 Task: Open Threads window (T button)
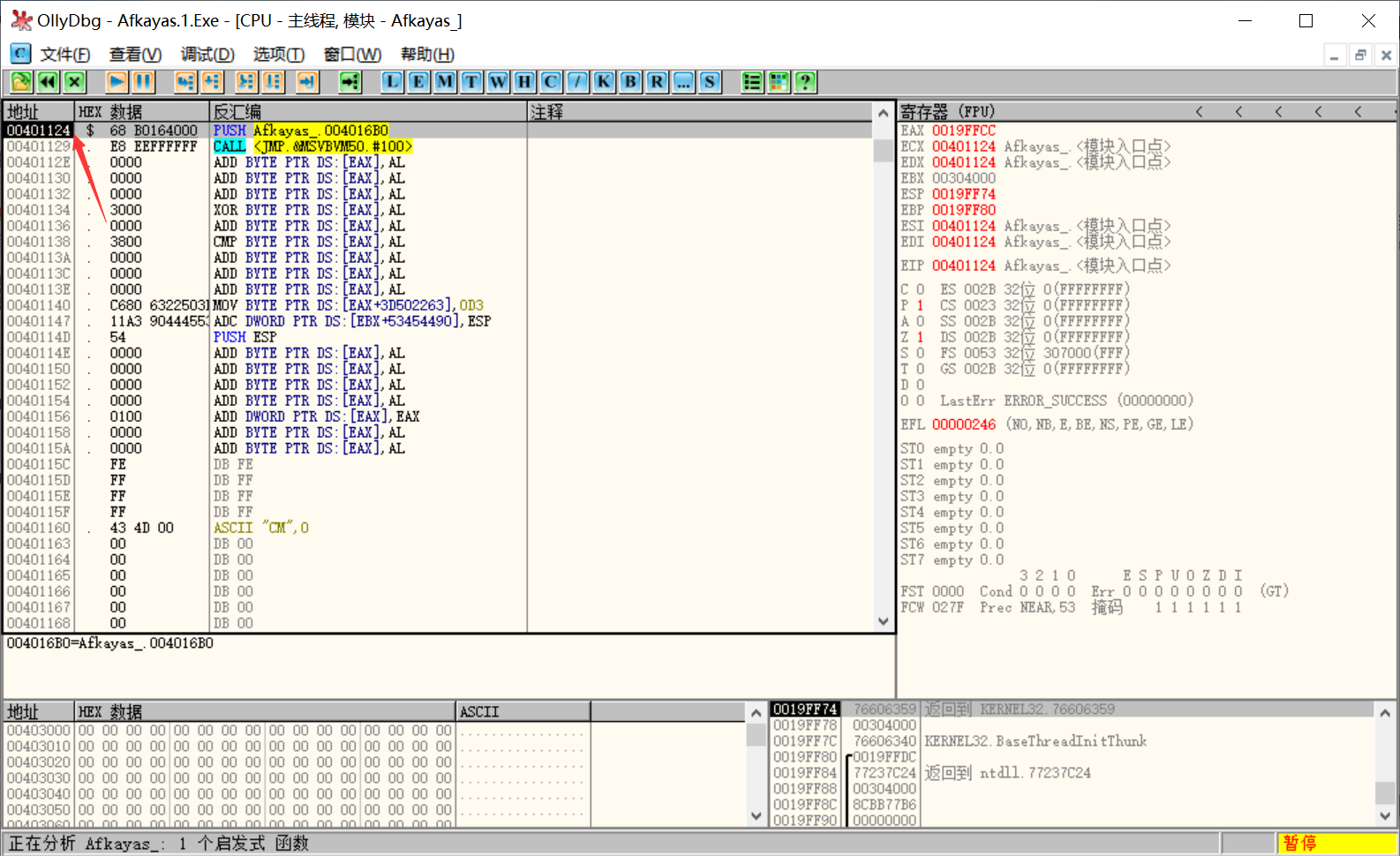(471, 82)
